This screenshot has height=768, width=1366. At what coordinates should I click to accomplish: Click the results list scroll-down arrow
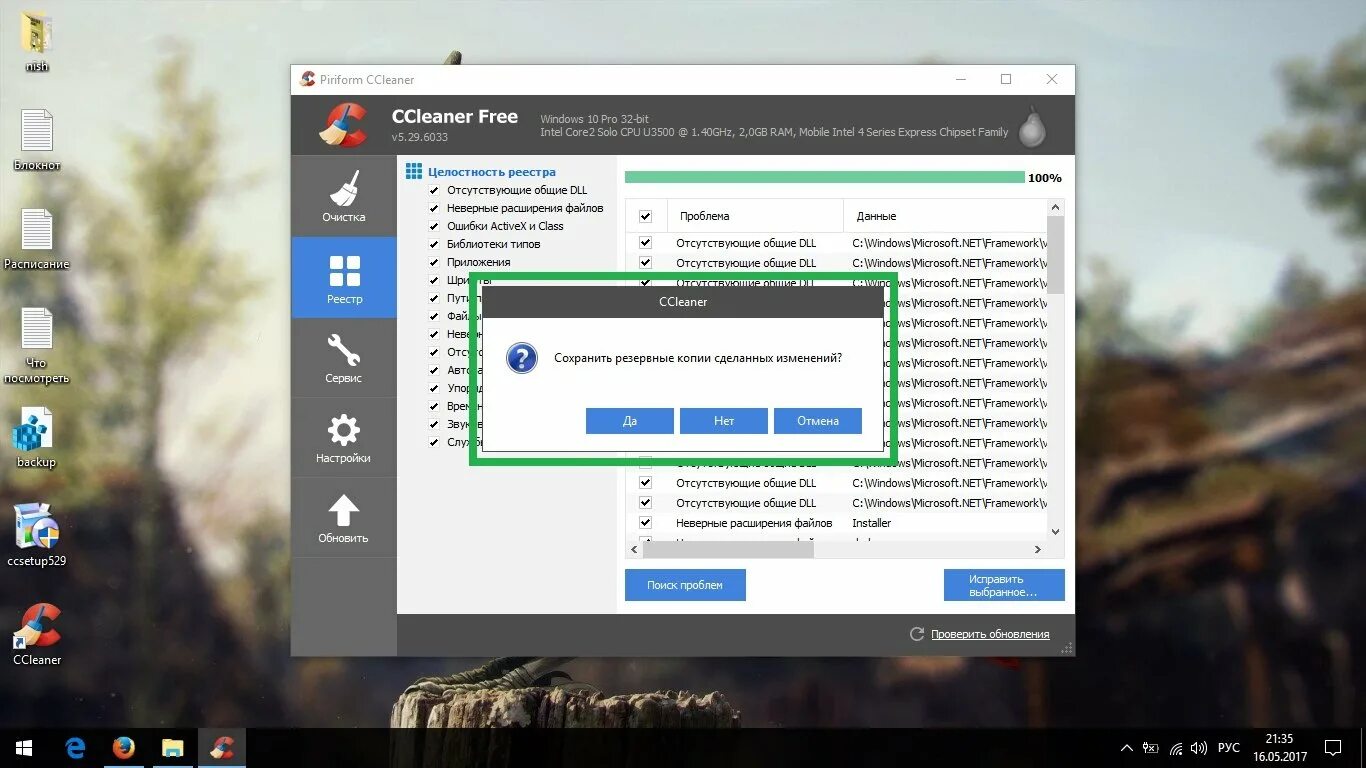[1056, 532]
